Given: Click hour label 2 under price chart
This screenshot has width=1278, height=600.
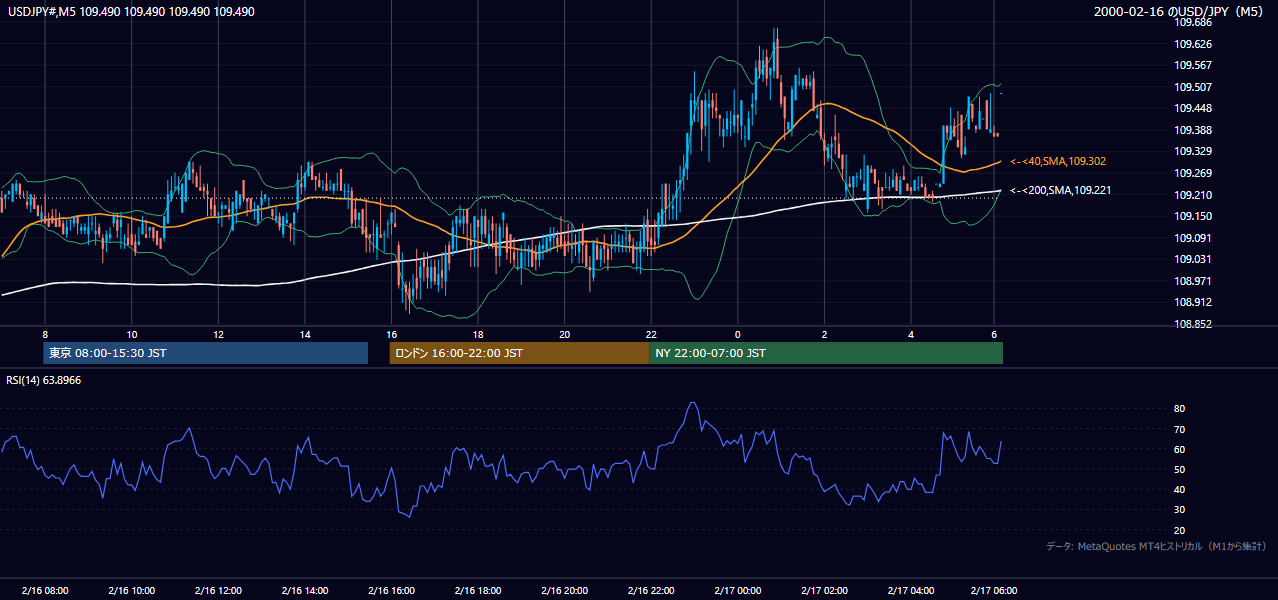Looking at the screenshot, I should click(x=824, y=334).
